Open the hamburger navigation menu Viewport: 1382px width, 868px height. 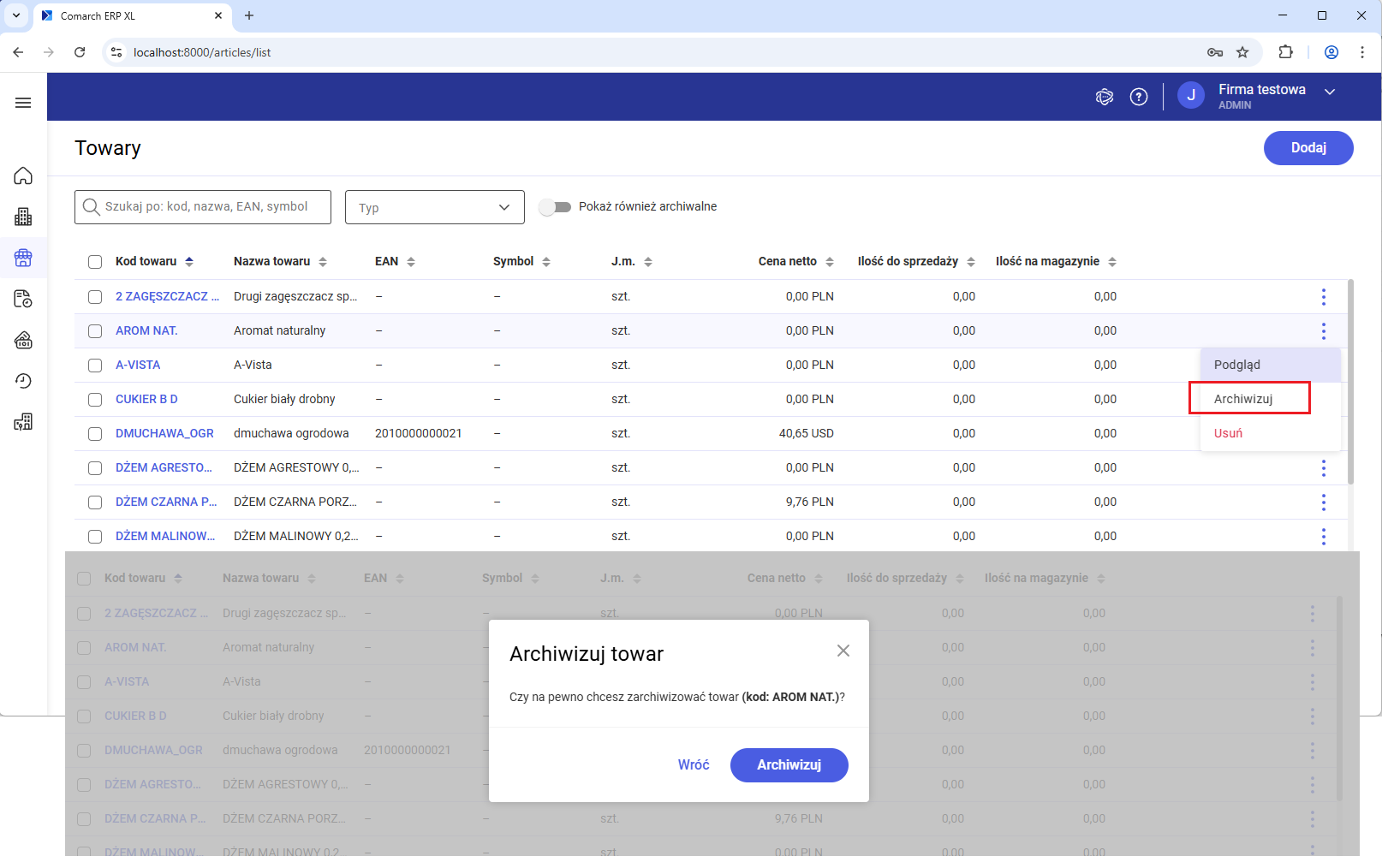(23, 103)
